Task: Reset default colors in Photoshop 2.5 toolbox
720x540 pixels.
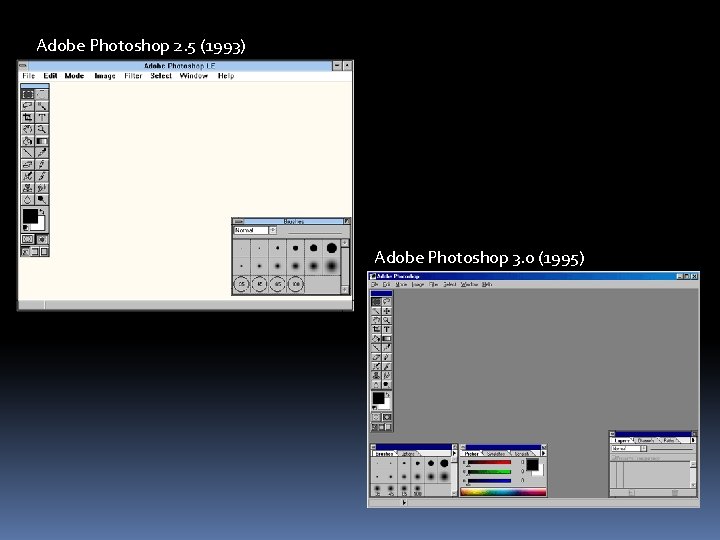Action: [x=25, y=227]
